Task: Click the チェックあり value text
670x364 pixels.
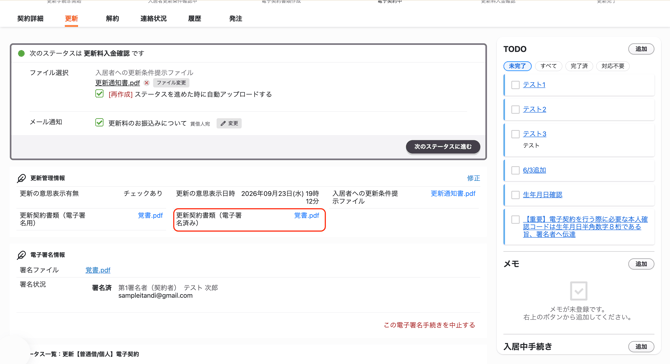Action: (143, 194)
